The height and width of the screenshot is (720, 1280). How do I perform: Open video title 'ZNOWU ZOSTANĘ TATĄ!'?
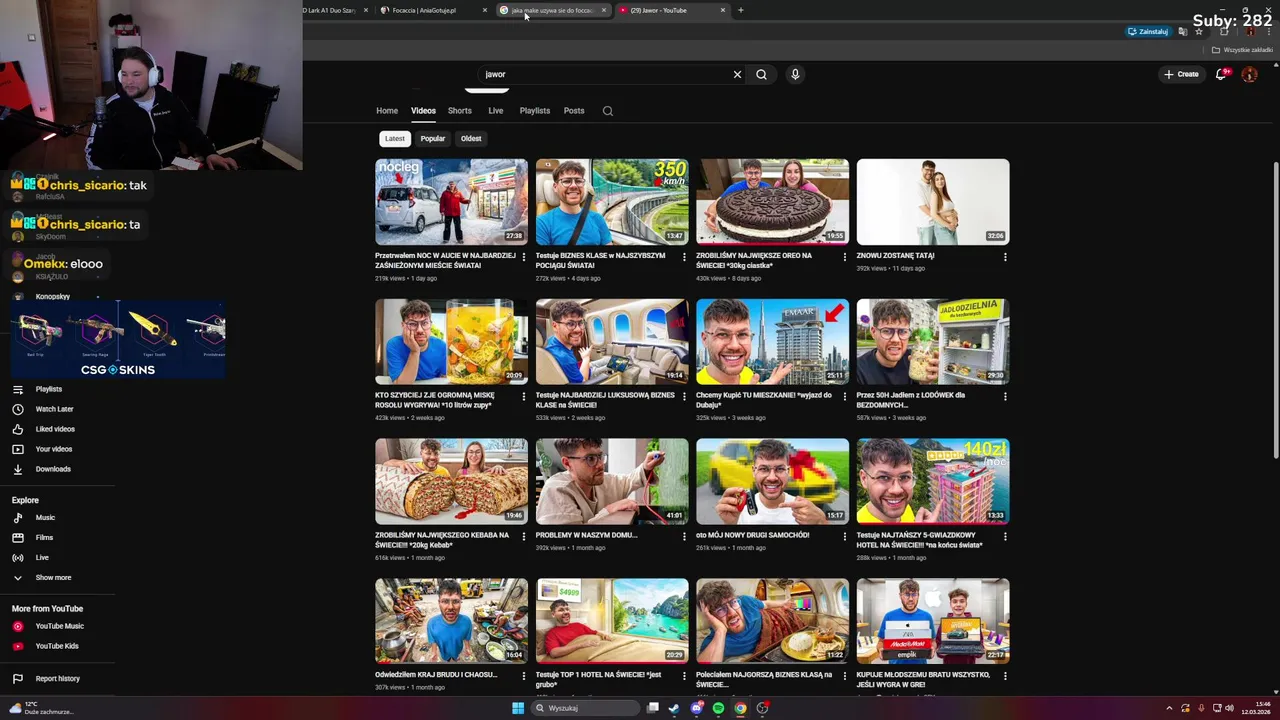click(895, 256)
